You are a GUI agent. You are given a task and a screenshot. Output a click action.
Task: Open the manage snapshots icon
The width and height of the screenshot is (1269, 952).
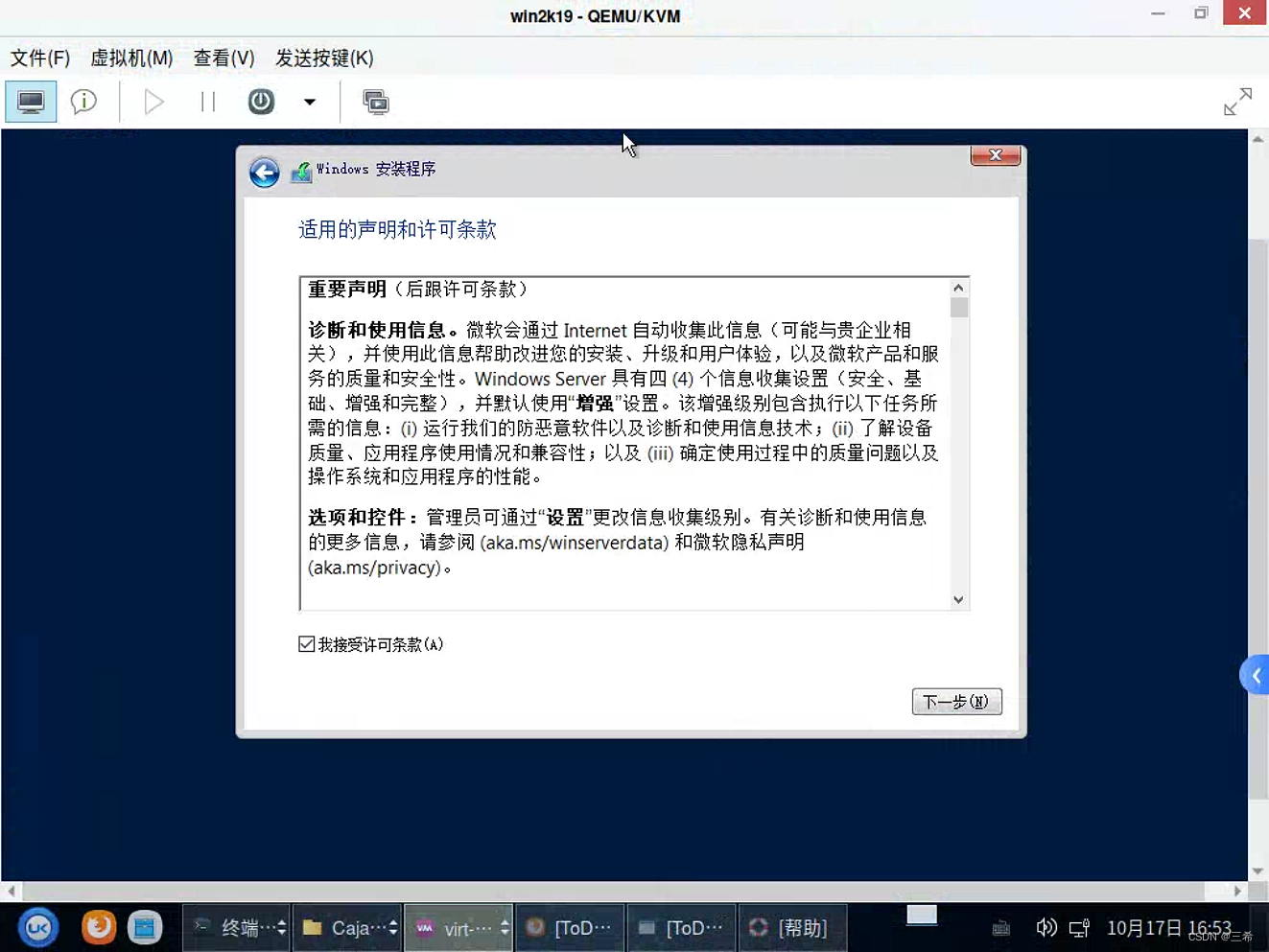coord(376,102)
